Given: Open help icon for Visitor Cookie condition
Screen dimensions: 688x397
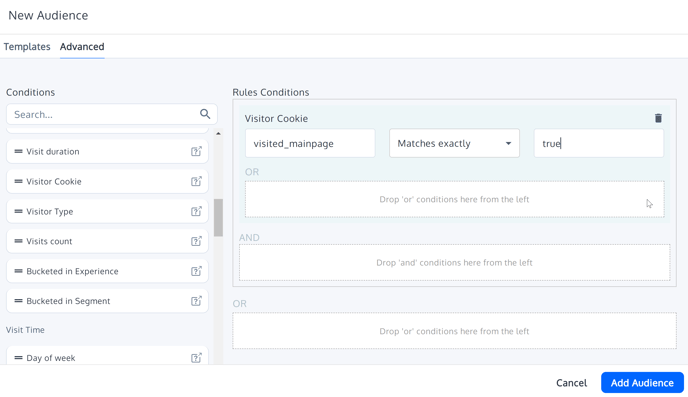Looking at the screenshot, I should click(x=196, y=181).
